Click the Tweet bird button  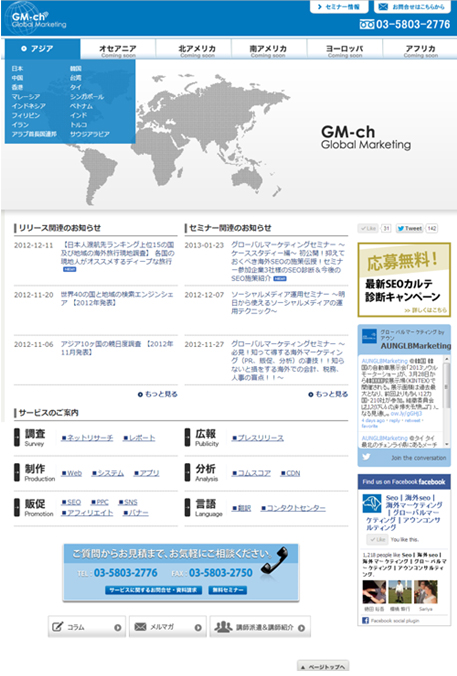[410, 228]
